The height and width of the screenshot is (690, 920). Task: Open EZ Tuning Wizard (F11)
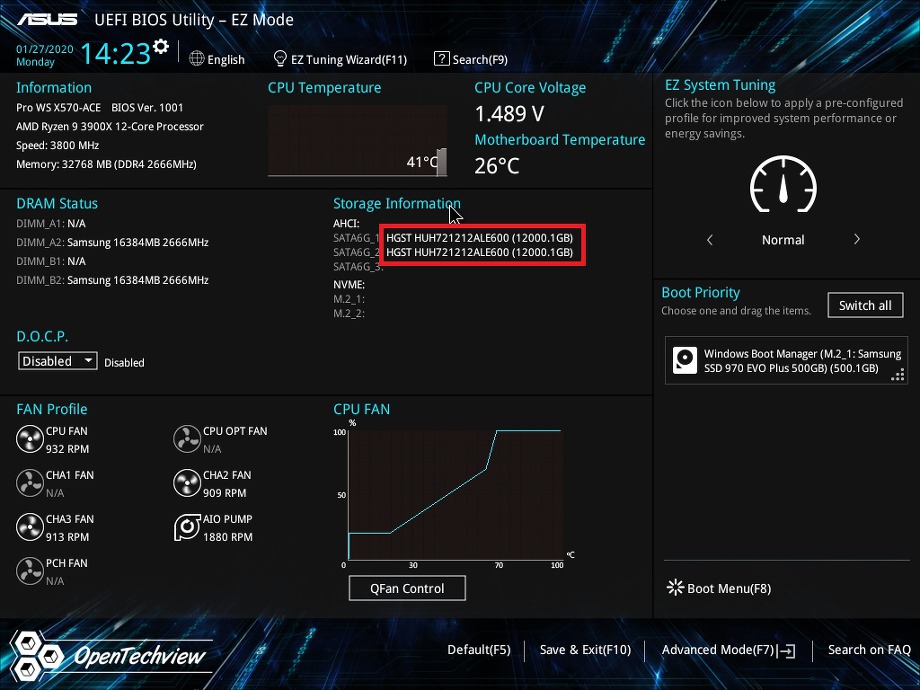(340, 59)
